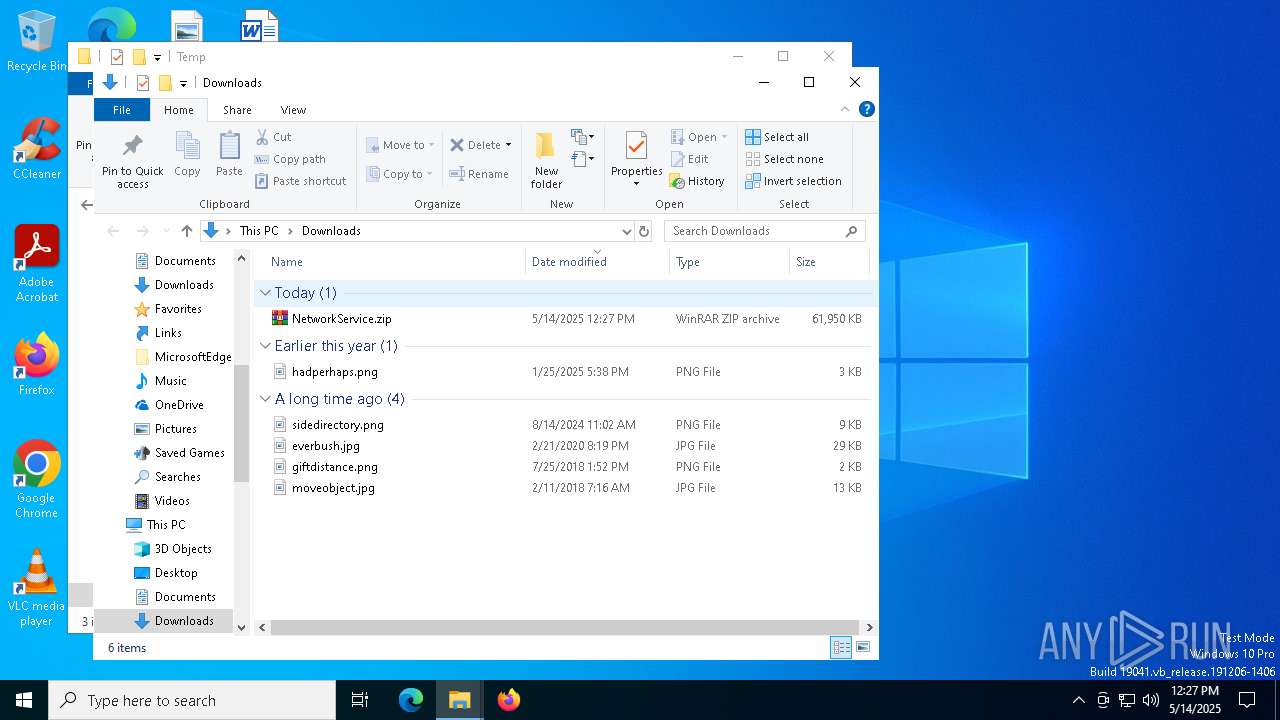This screenshot has width=1280, height=720.
Task: Click the Rename command
Action: (x=479, y=174)
